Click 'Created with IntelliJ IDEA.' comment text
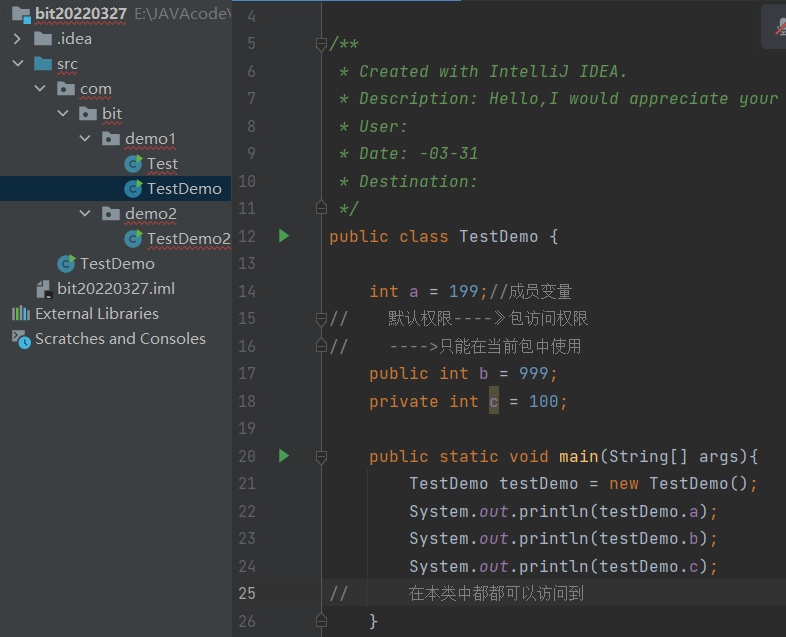 [x=493, y=71]
